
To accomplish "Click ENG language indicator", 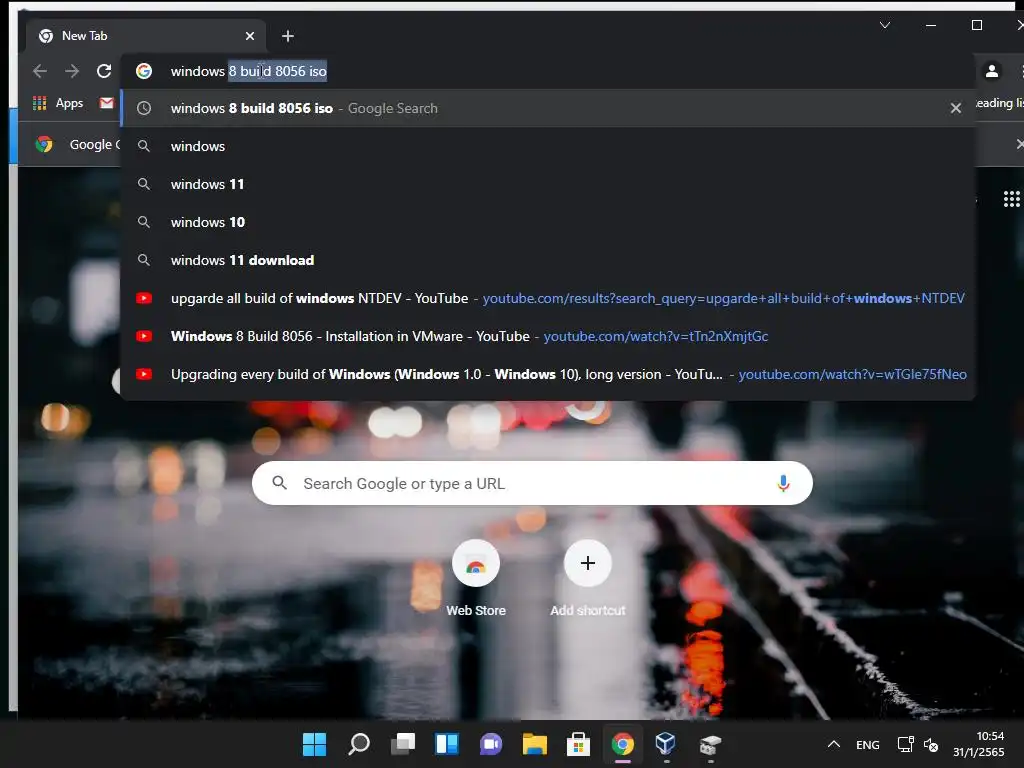I will 868,744.
